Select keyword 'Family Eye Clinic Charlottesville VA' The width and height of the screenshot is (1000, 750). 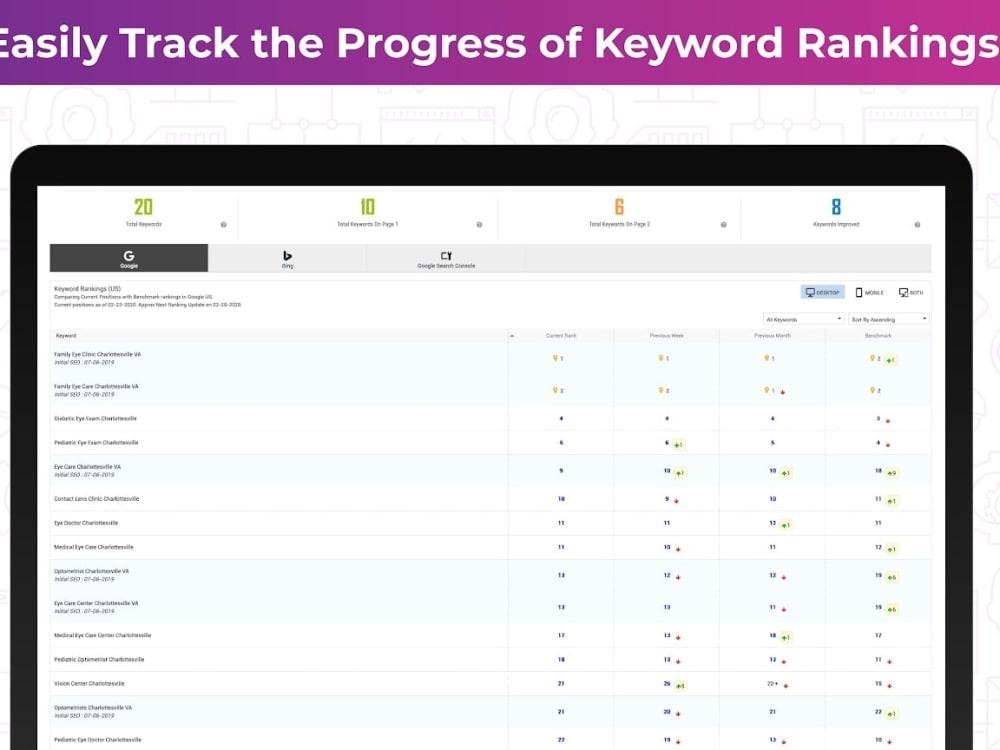(x=98, y=354)
